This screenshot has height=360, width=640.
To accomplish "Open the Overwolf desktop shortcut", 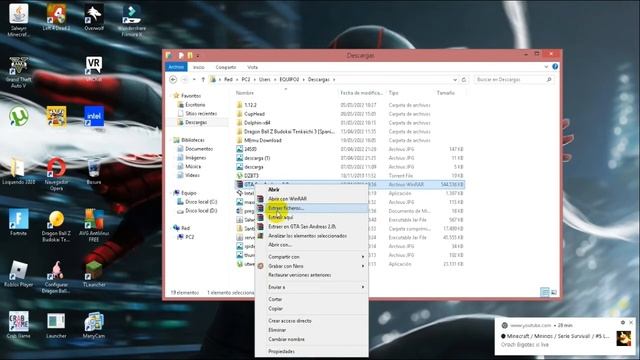I will point(94,17).
